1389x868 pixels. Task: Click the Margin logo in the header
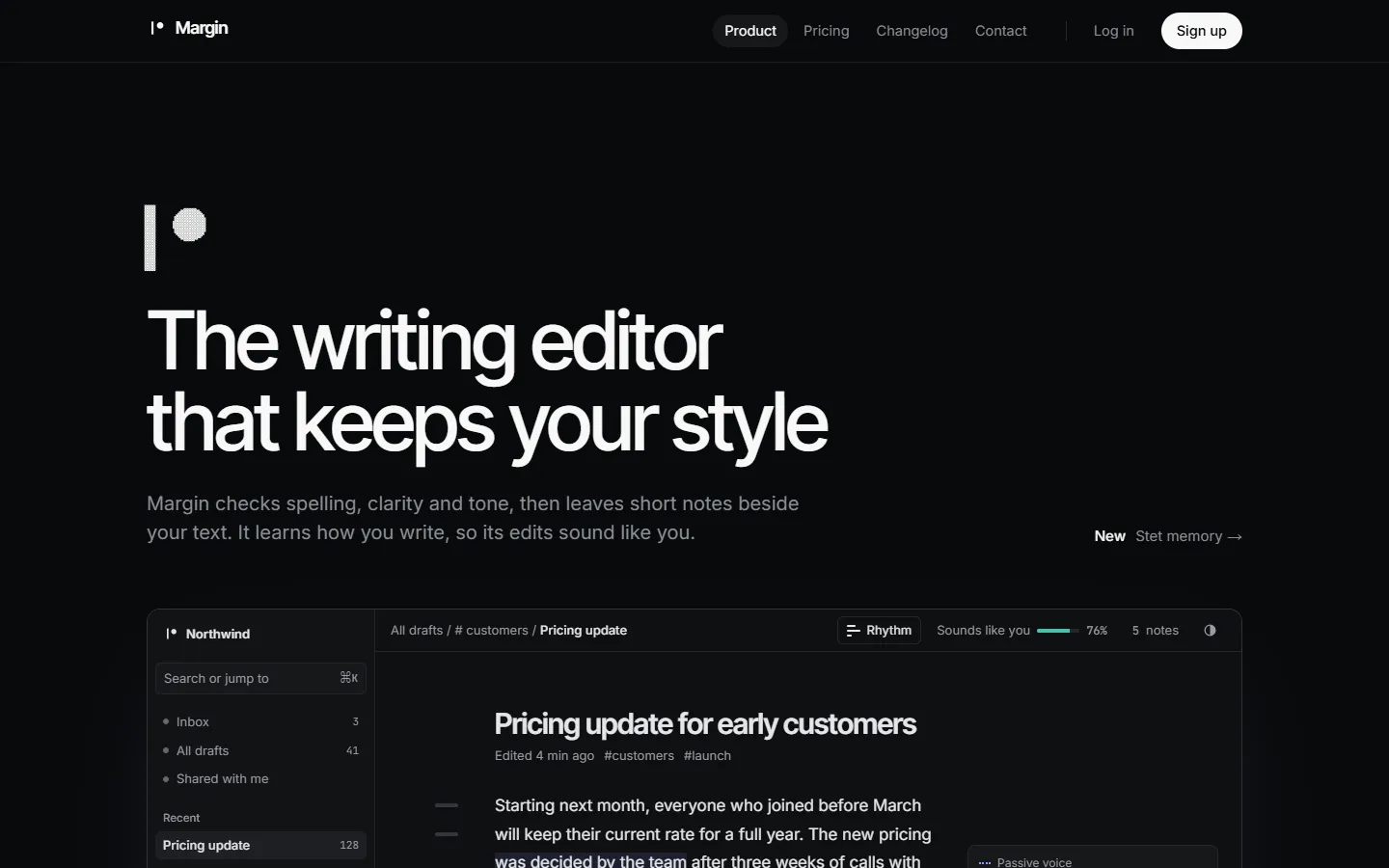[189, 29]
